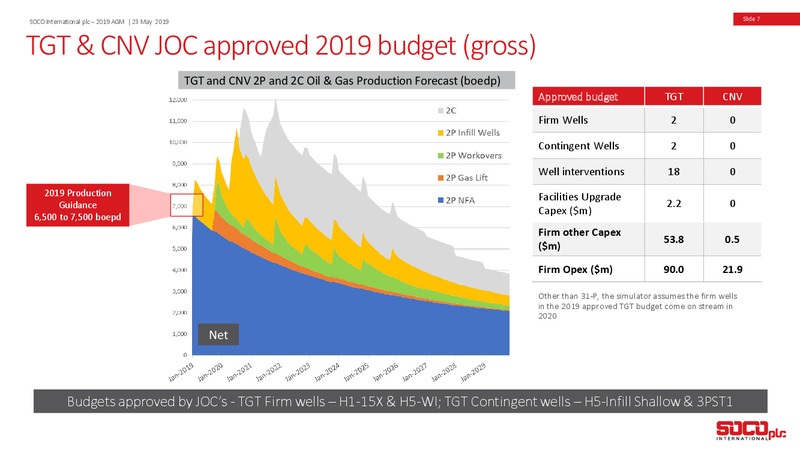Click the '2P Workovers' legend text

click(x=473, y=156)
